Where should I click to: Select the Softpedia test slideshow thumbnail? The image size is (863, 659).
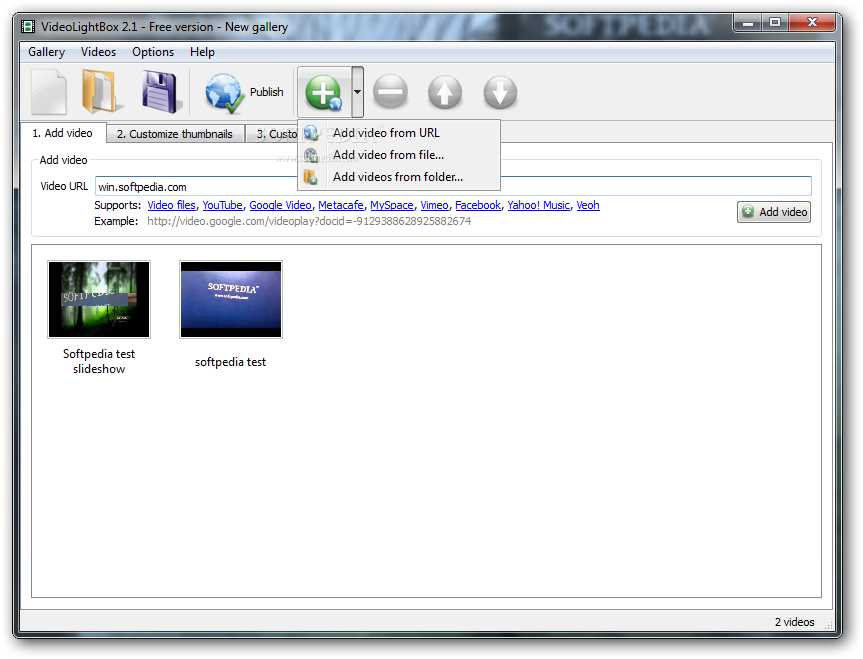pos(99,299)
